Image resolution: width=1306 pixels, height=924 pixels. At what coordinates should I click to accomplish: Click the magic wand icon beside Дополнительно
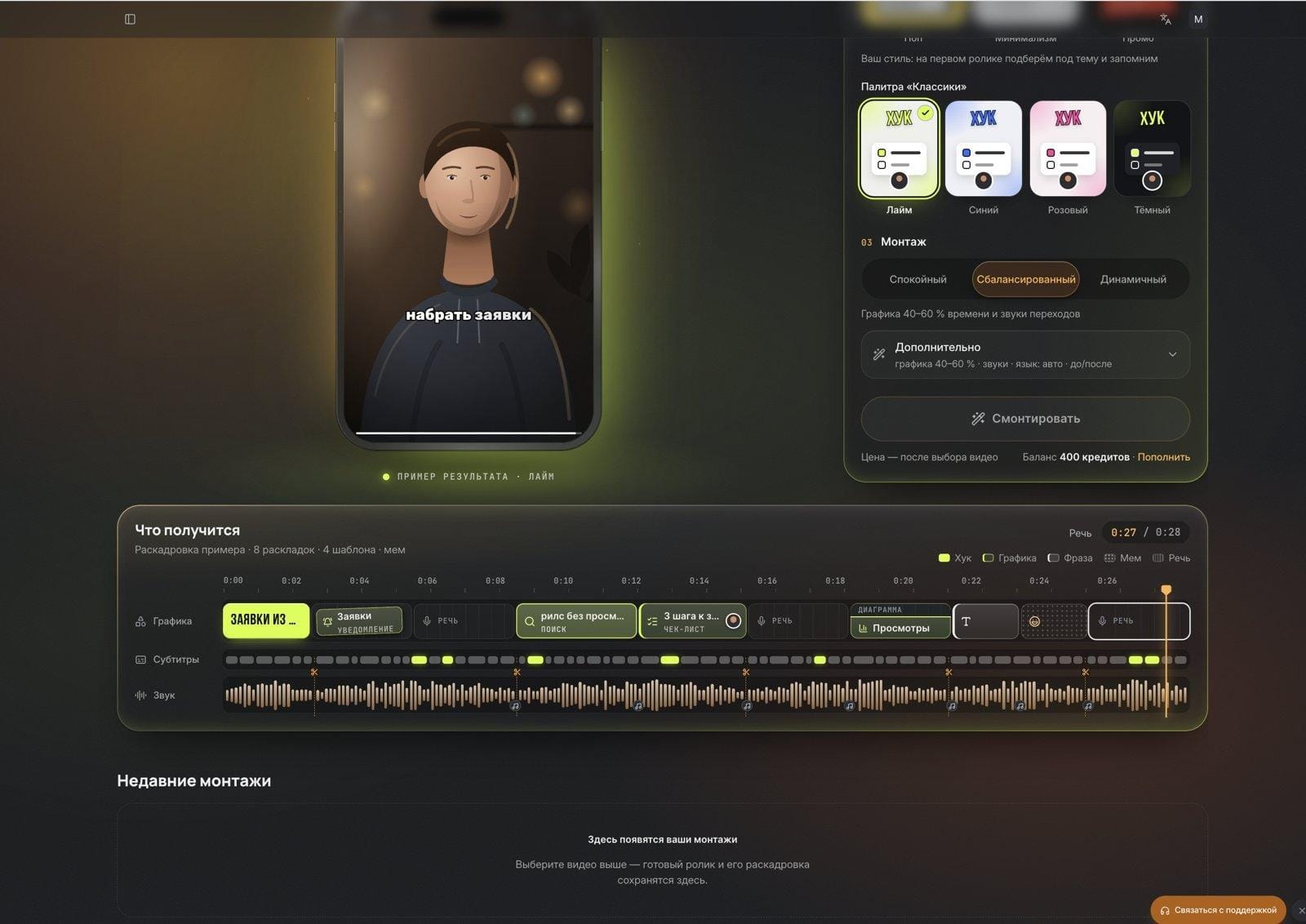click(x=879, y=354)
